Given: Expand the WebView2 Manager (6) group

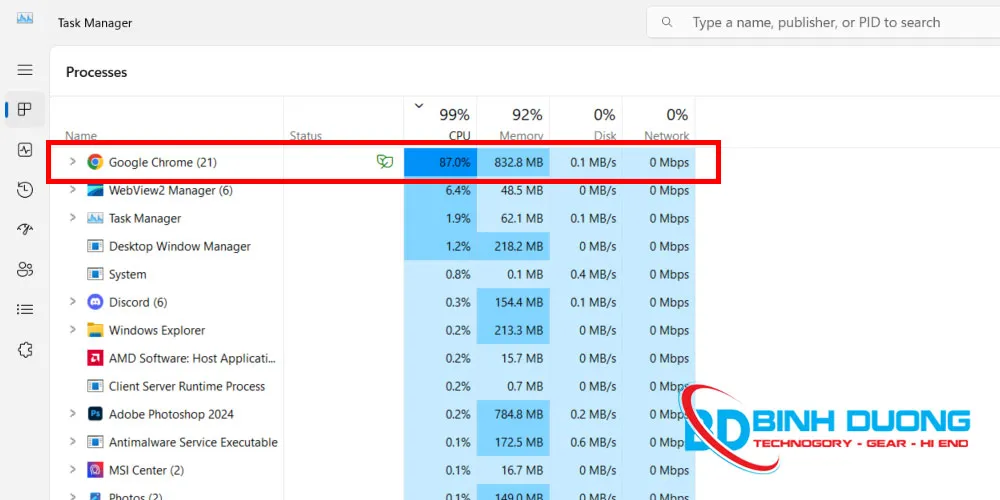Looking at the screenshot, I should [x=73, y=190].
